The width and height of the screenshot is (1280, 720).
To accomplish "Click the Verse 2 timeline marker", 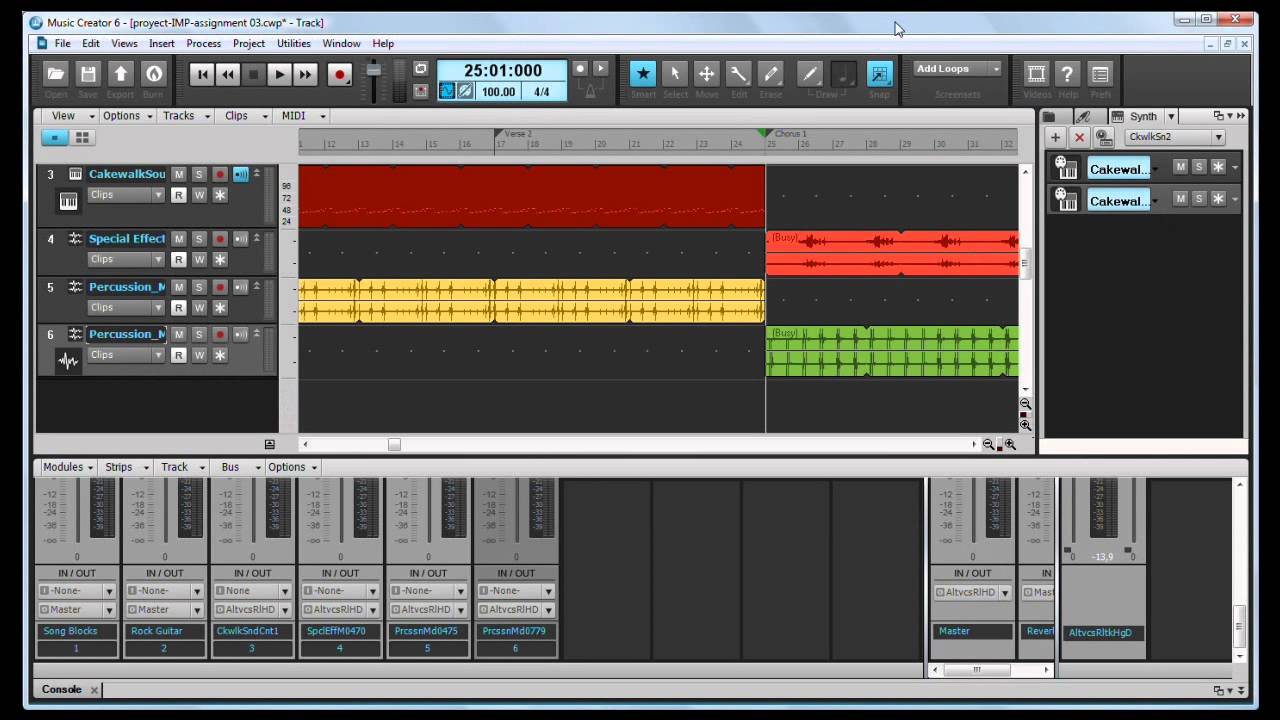I will (x=516, y=133).
